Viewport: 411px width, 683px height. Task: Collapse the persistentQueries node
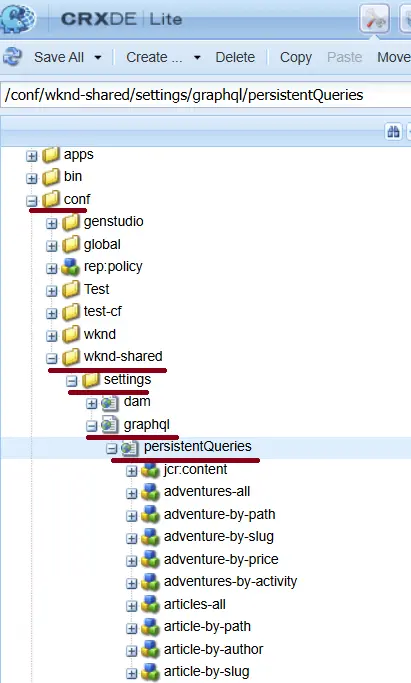[x=111, y=448]
